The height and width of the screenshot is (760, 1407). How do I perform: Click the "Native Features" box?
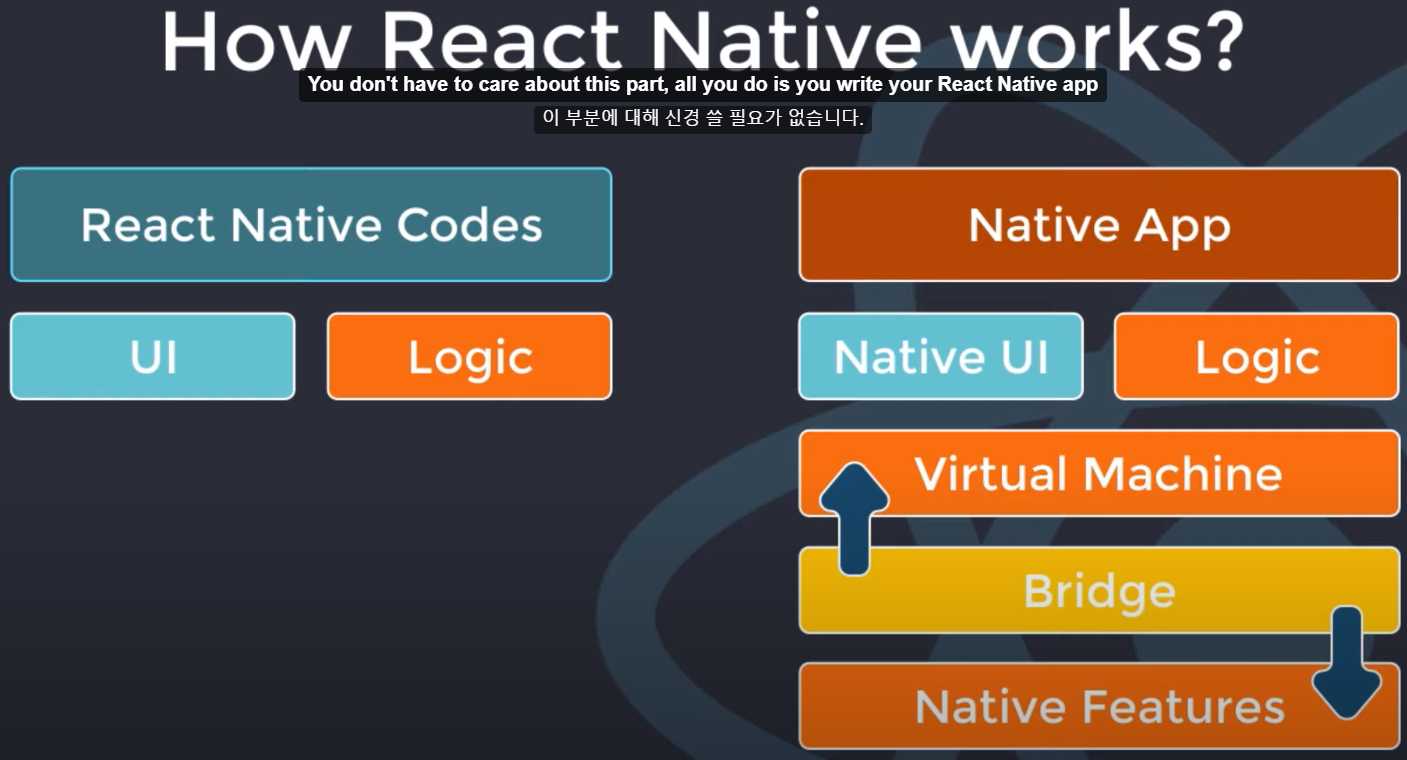click(x=1099, y=706)
